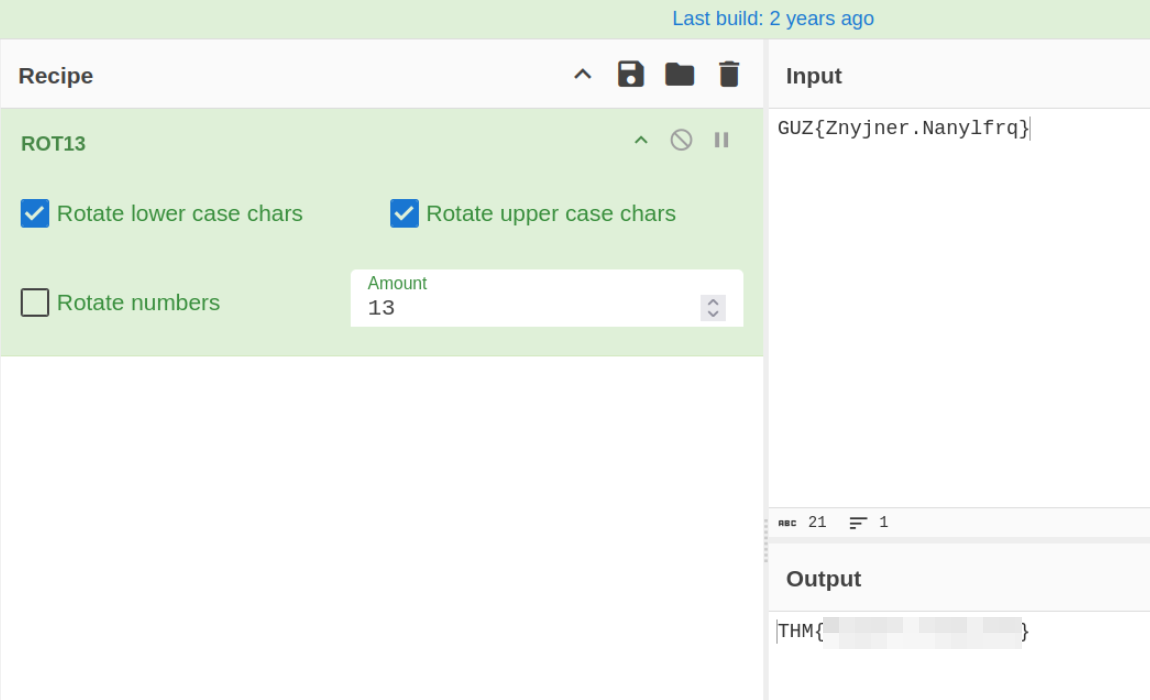Set a breakpoint on the ROT13 operation

coord(721,140)
